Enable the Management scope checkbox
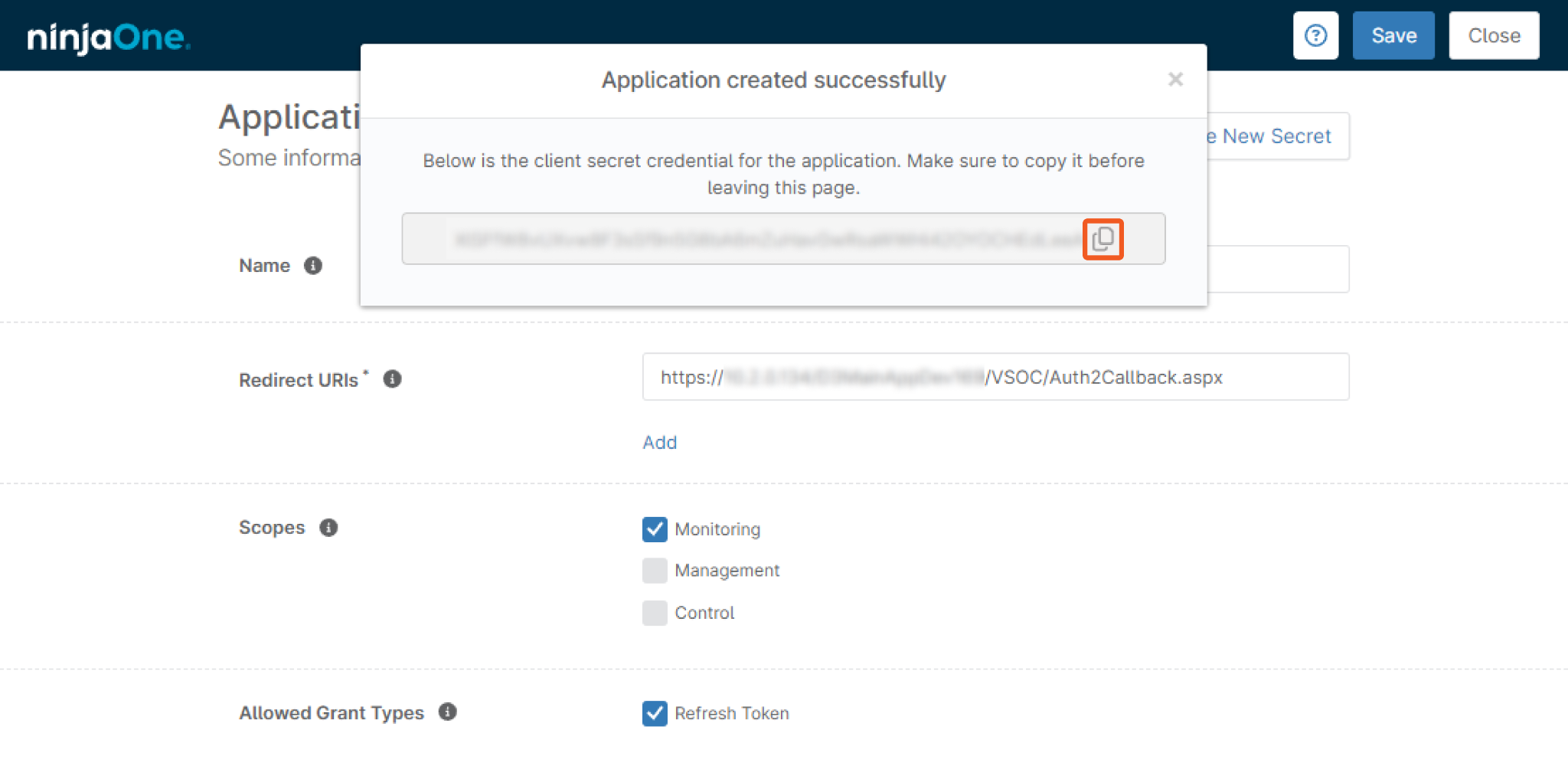The image size is (1568, 782). coord(655,571)
